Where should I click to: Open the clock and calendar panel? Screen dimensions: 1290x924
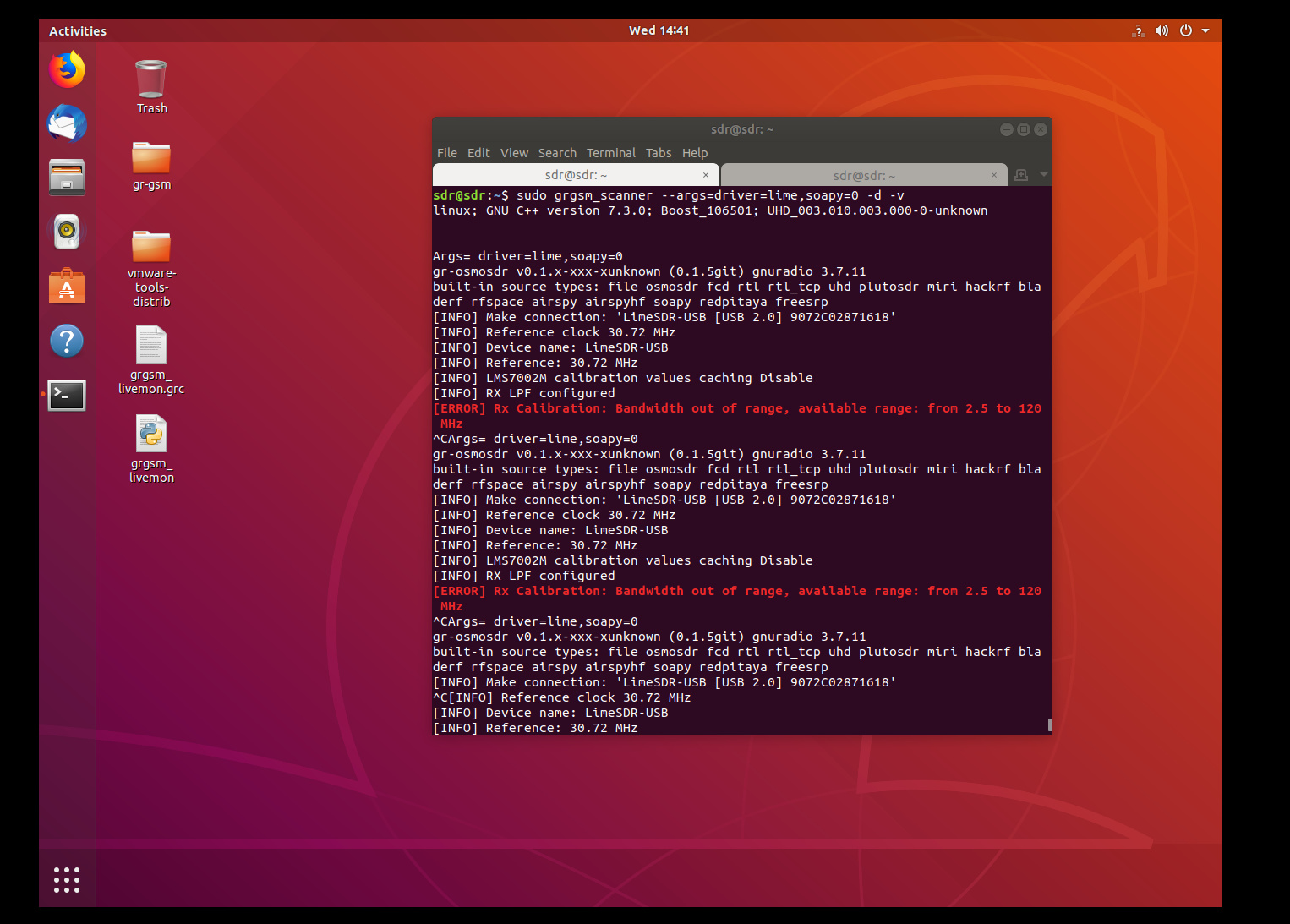(659, 30)
